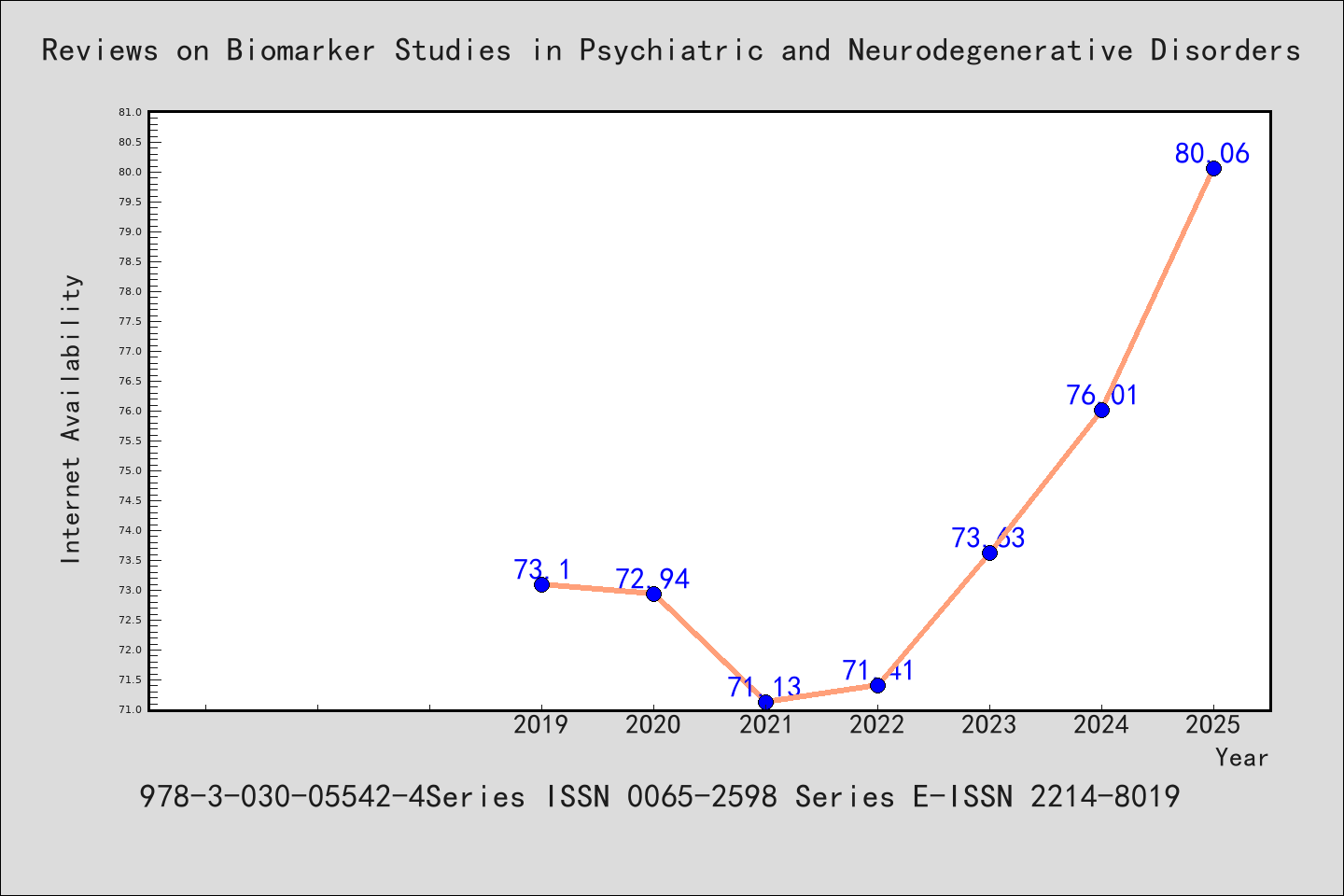This screenshot has height=896, width=1344.
Task: Click the 81.0 y-axis tick label
Action: coord(130,112)
